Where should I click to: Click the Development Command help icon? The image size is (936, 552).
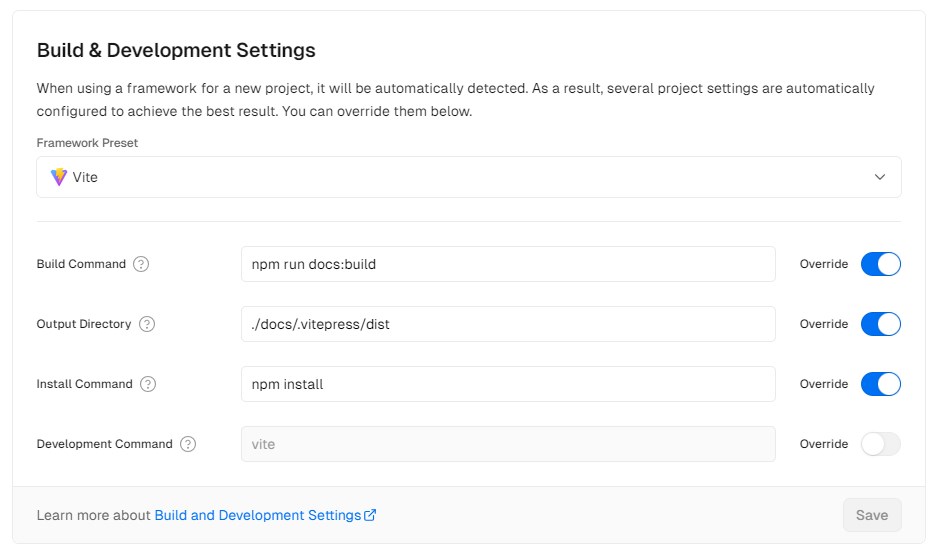click(x=188, y=444)
